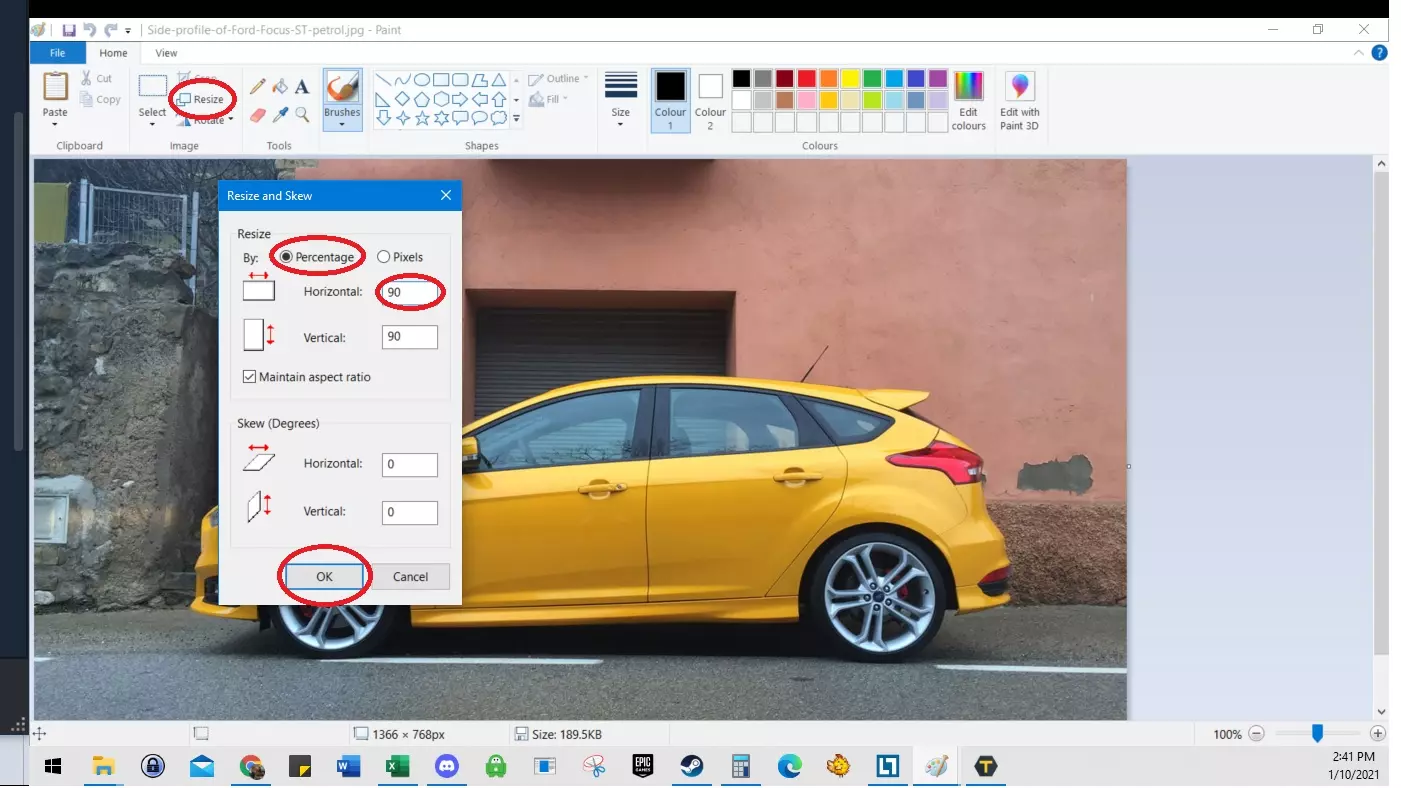Close the Resize and Skew dialog
This screenshot has height=788, width=1401.
(444, 196)
